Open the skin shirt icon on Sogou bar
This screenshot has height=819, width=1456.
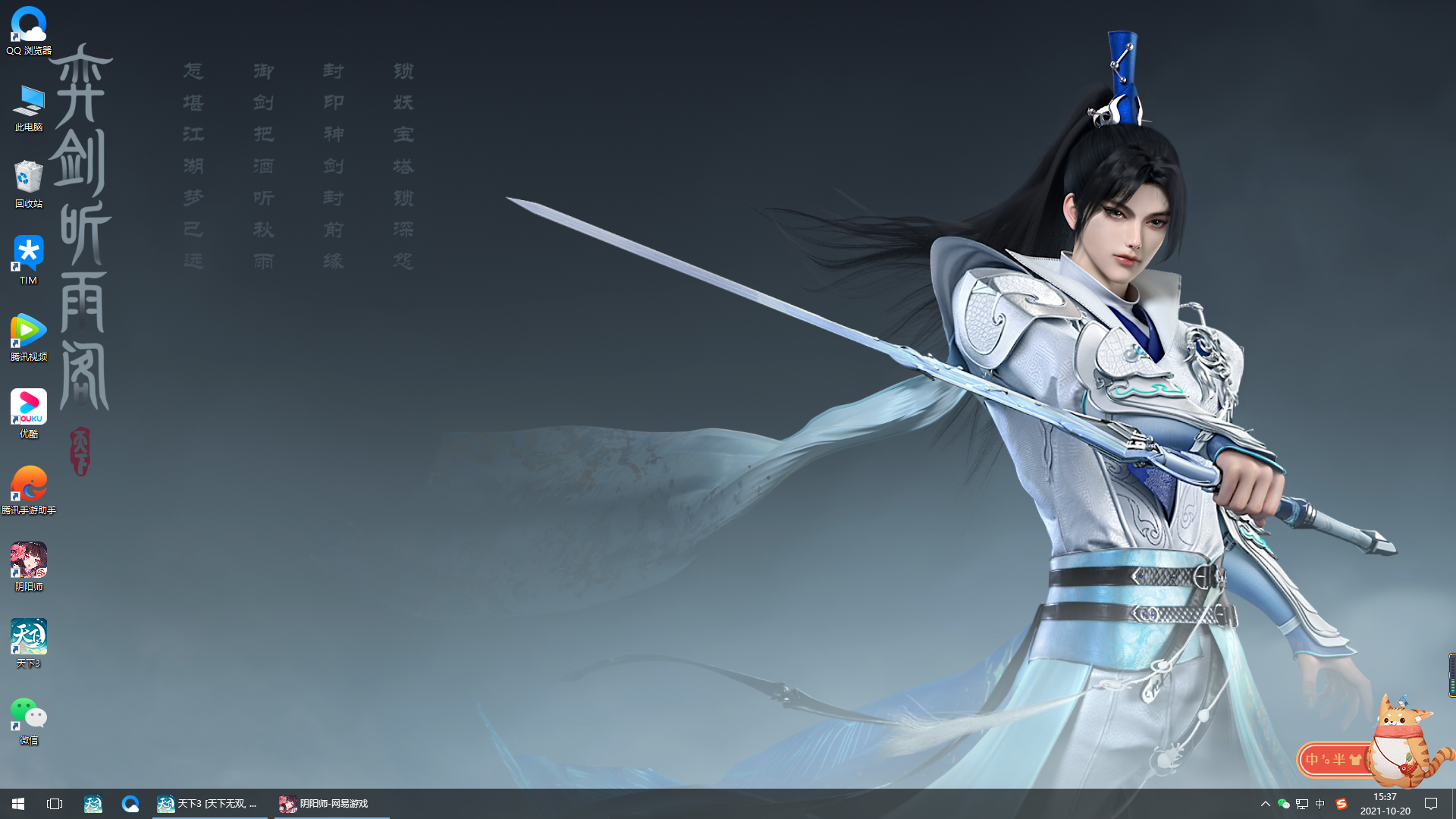coord(1355,759)
